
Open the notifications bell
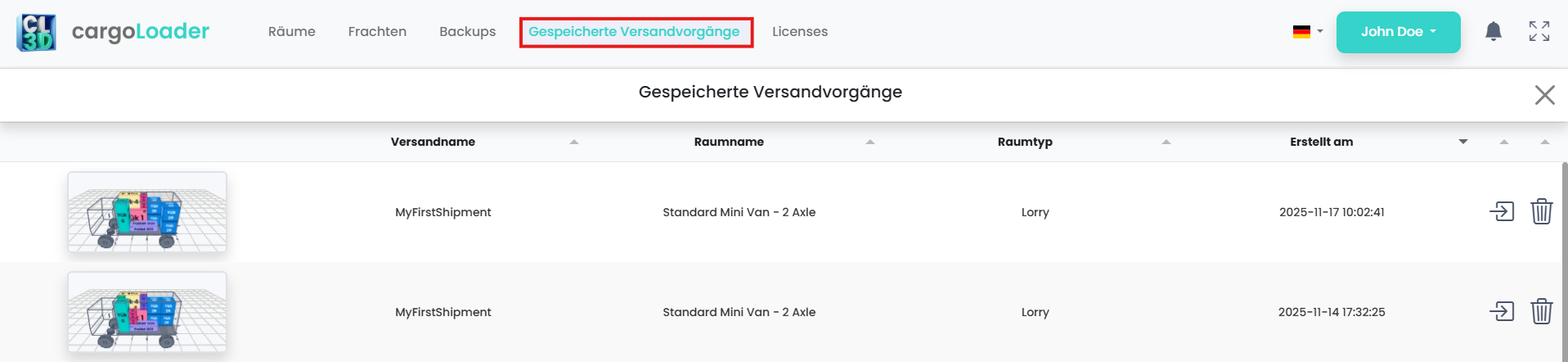1493,32
